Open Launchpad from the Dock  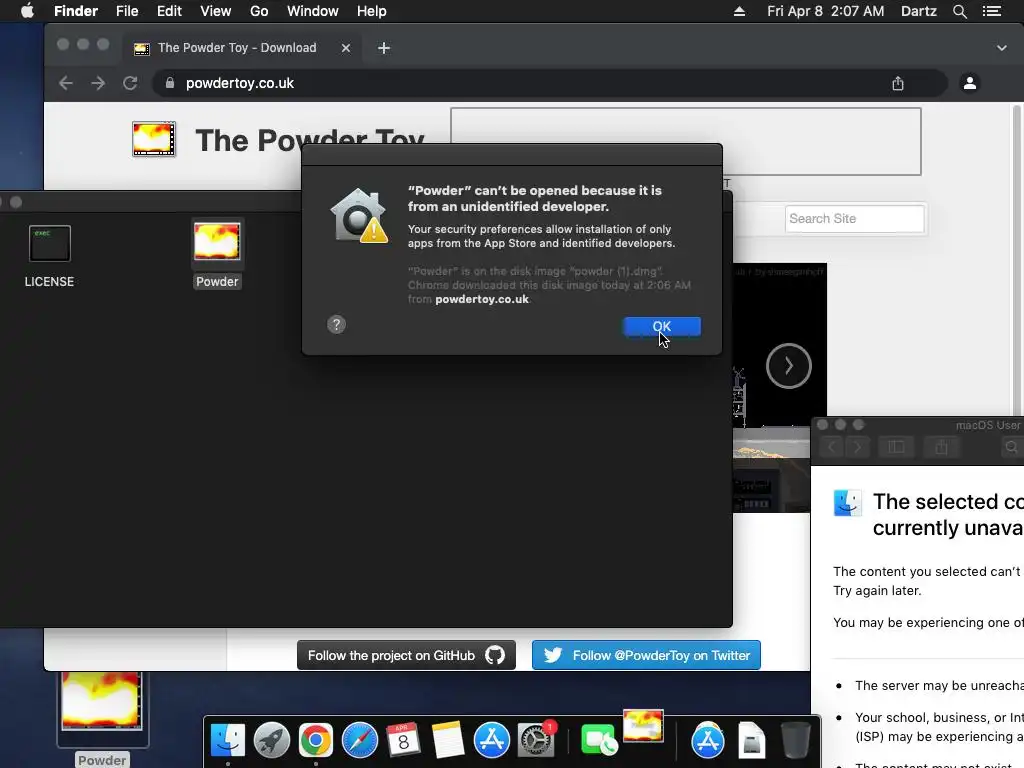click(272, 741)
